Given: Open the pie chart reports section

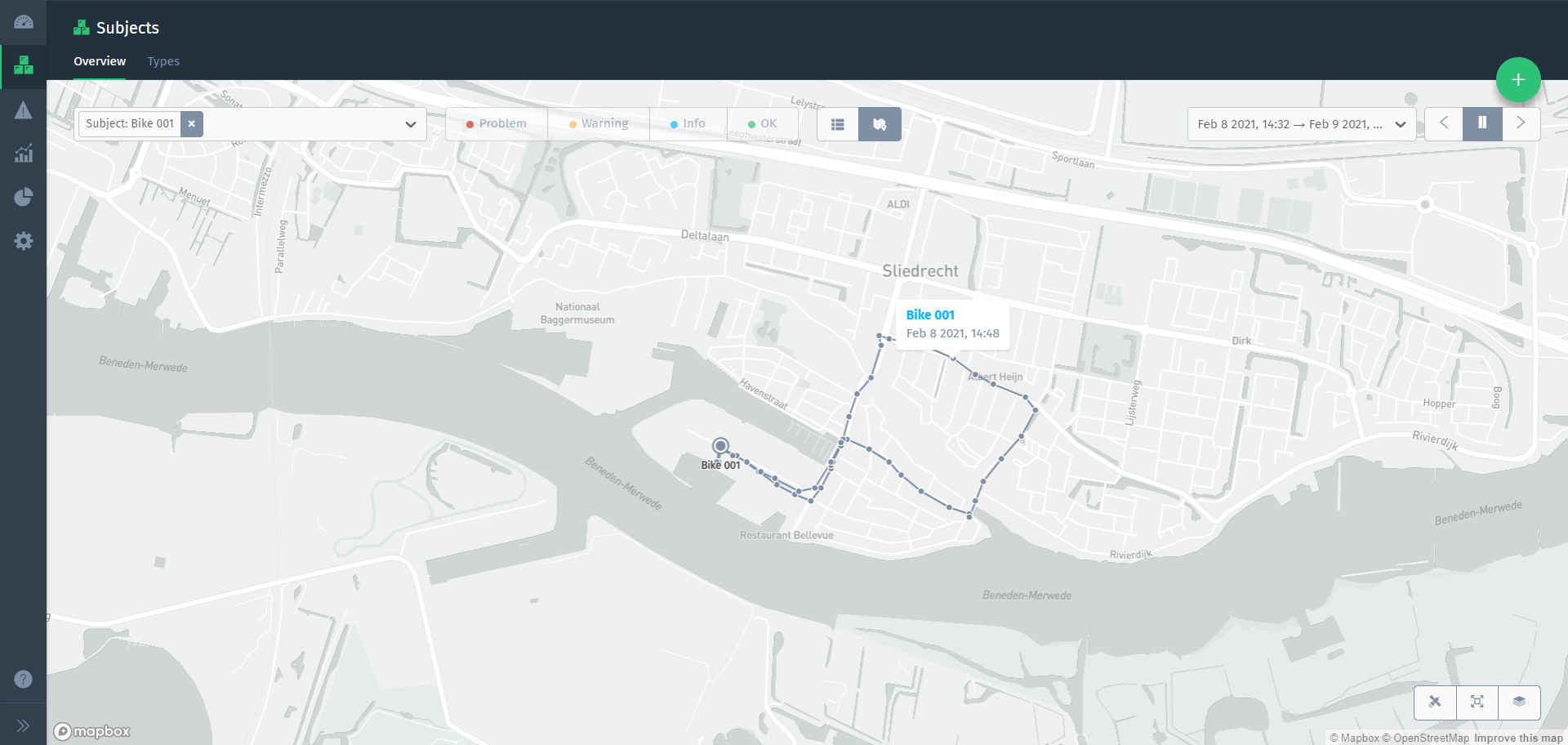Looking at the screenshot, I should (x=23, y=197).
